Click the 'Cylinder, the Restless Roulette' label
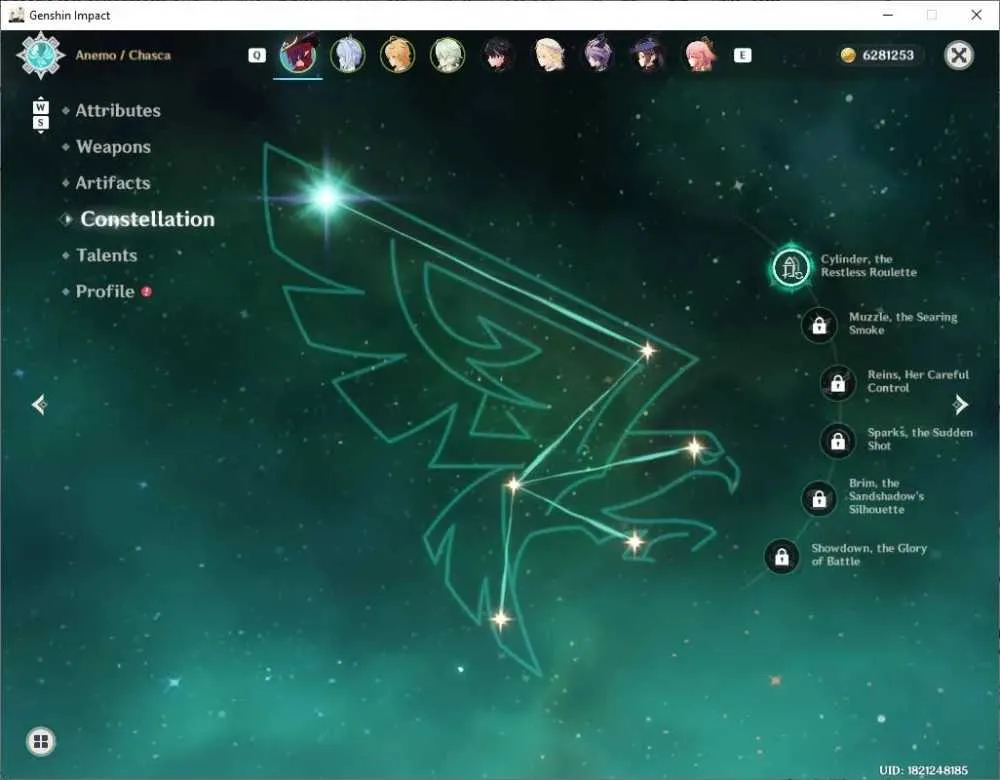 (x=869, y=265)
